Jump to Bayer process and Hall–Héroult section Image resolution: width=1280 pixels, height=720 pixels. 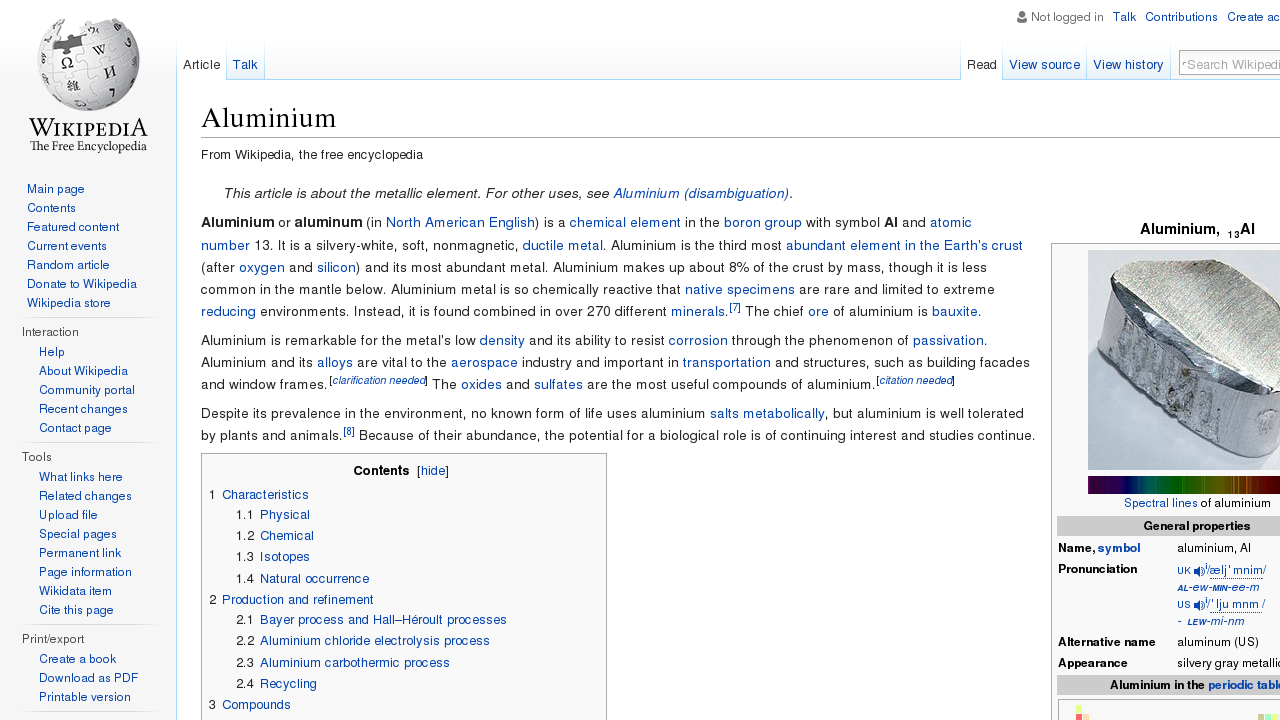point(383,620)
